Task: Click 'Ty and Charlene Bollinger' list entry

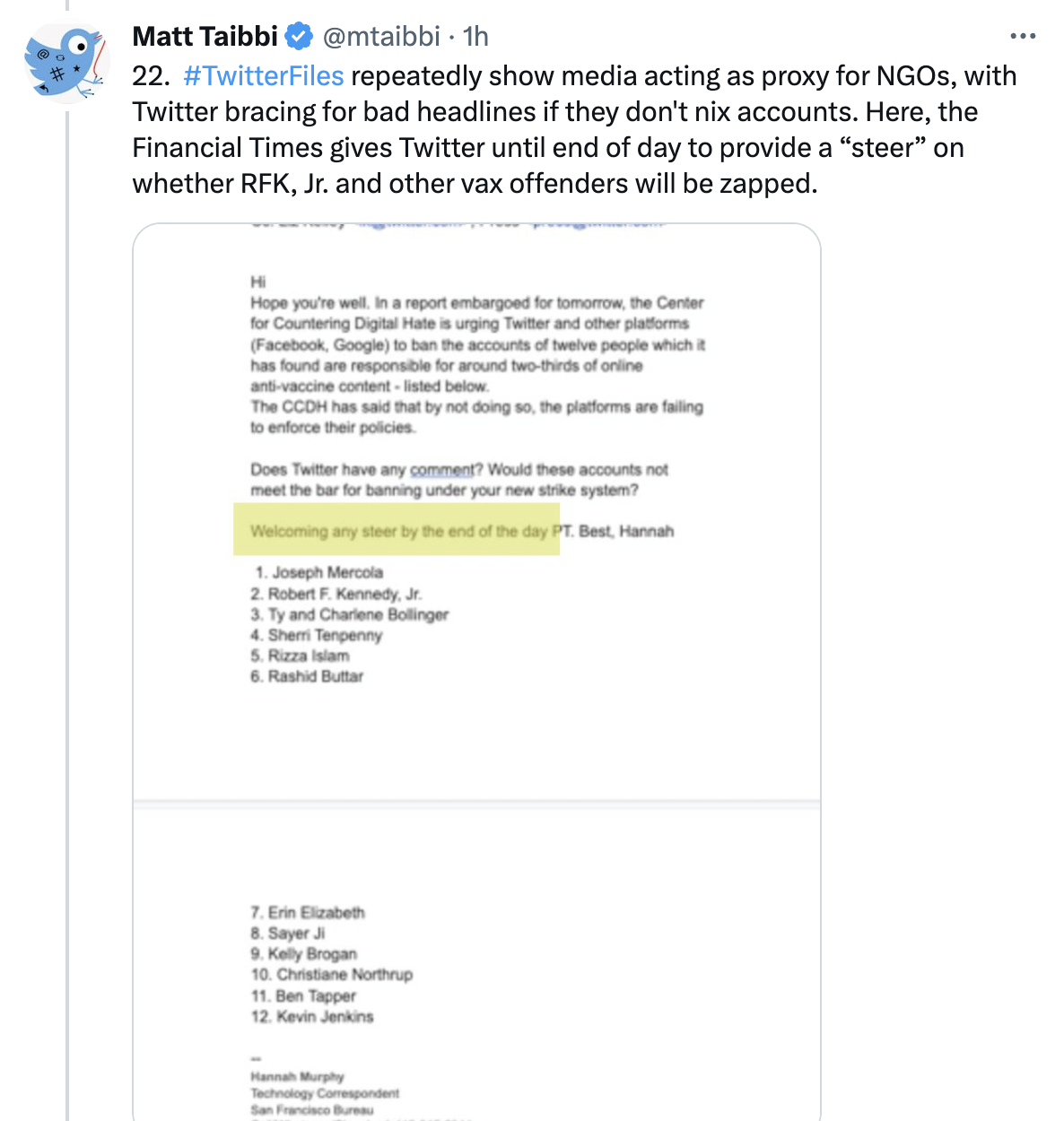Action: (350, 614)
